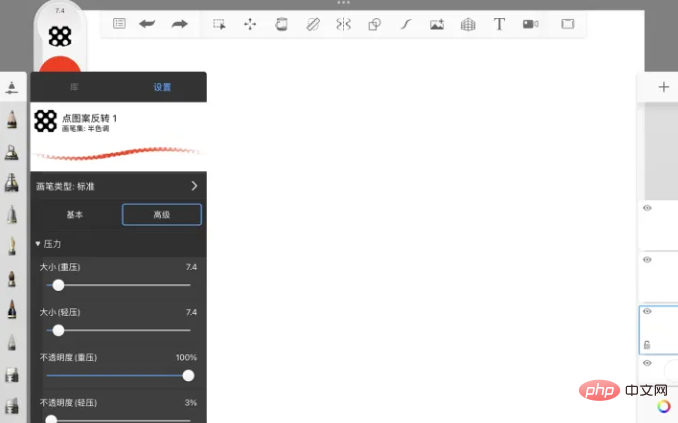Switch to the 库 library tab
Viewport: 678px width, 423px height.
74,87
